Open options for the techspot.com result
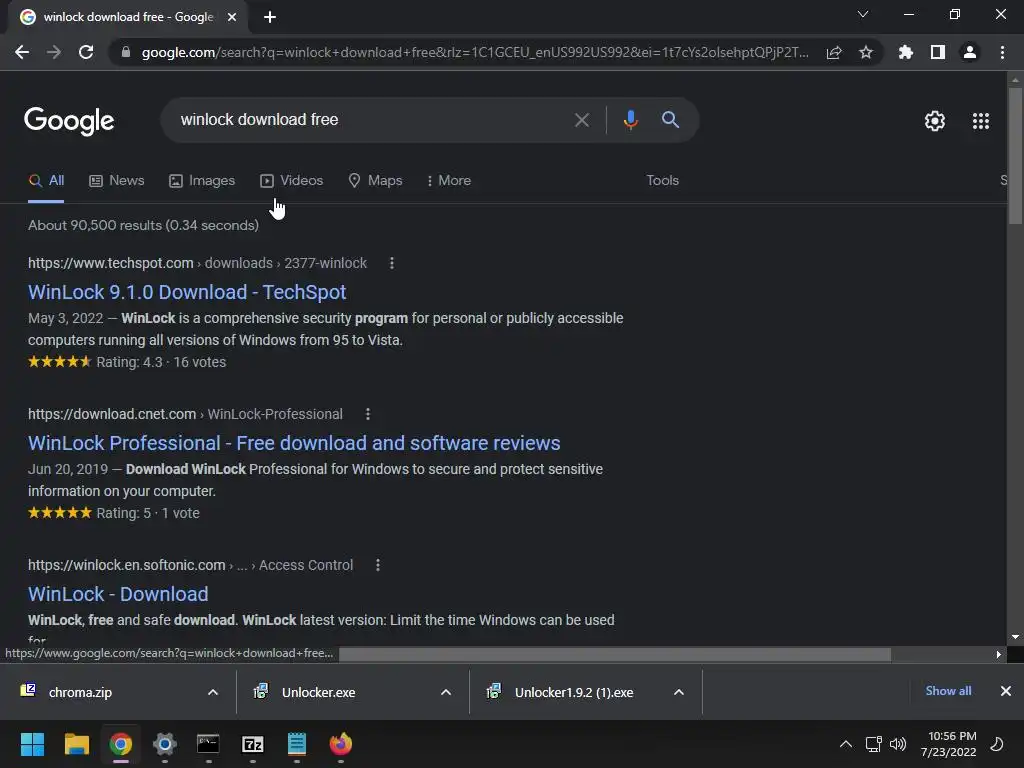Image resolution: width=1024 pixels, height=768 pixels. click(x=392, y=263)
